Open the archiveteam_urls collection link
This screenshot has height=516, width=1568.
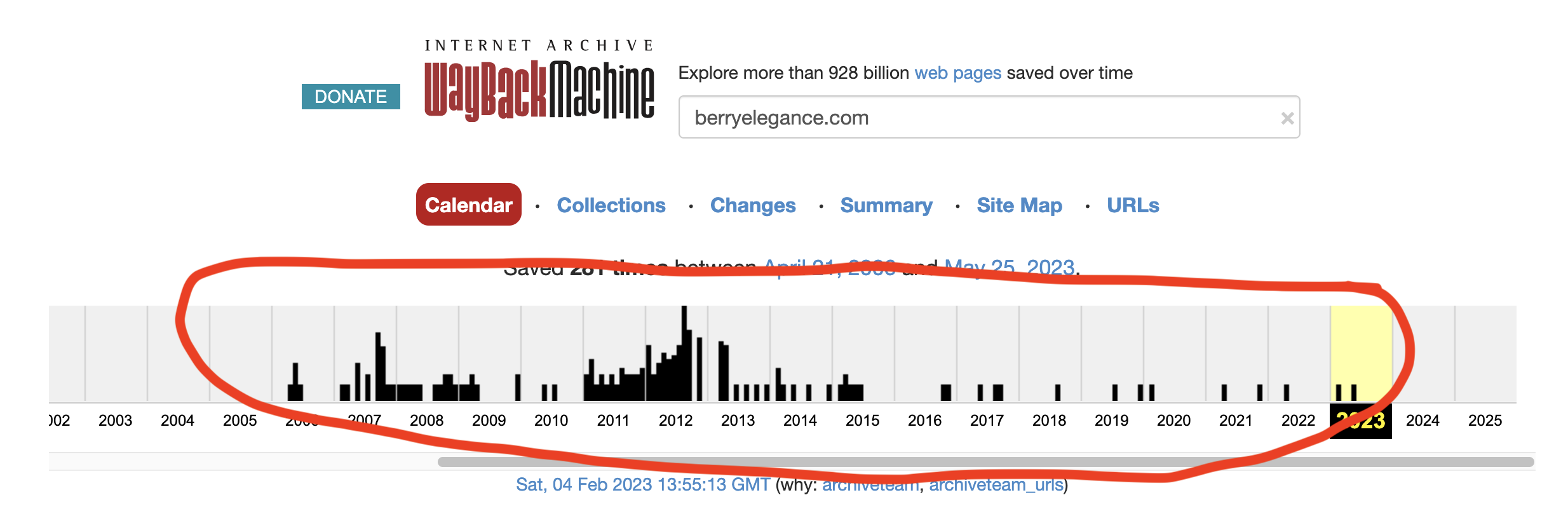(x=996, y=485)
